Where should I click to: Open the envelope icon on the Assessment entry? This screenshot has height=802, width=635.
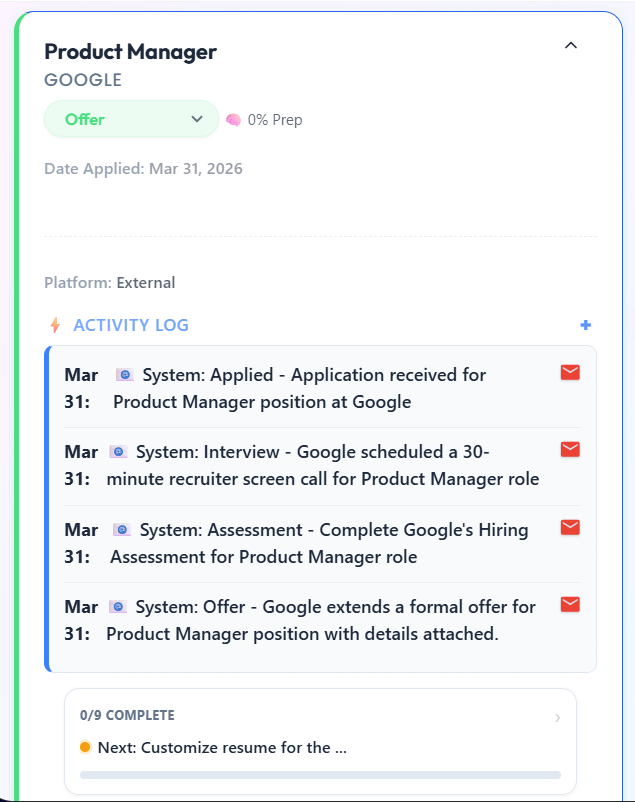pyautogui.click(x=569, y=527)
